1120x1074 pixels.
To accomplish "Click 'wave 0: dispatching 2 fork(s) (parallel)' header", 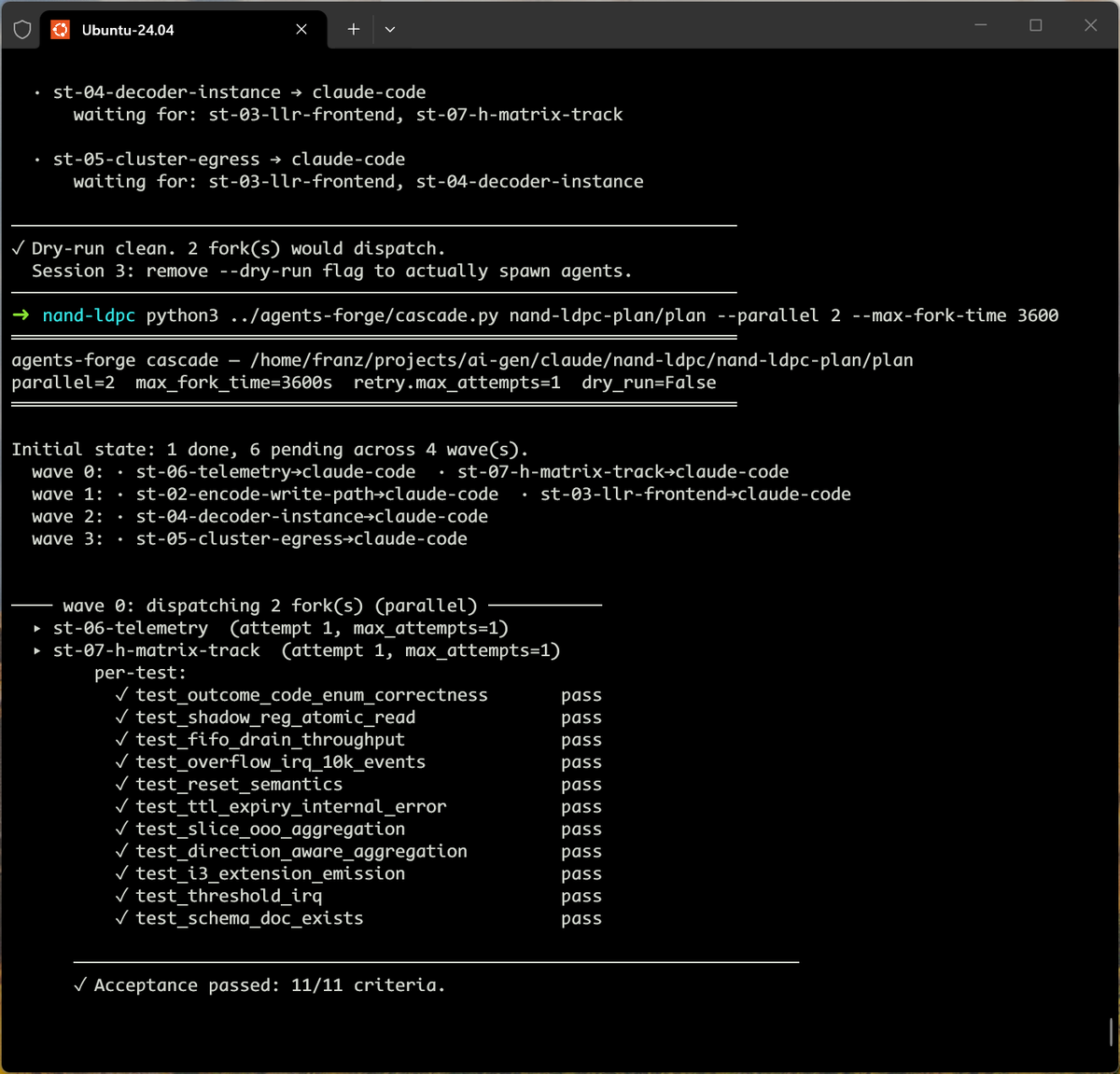I will point(270,607).
